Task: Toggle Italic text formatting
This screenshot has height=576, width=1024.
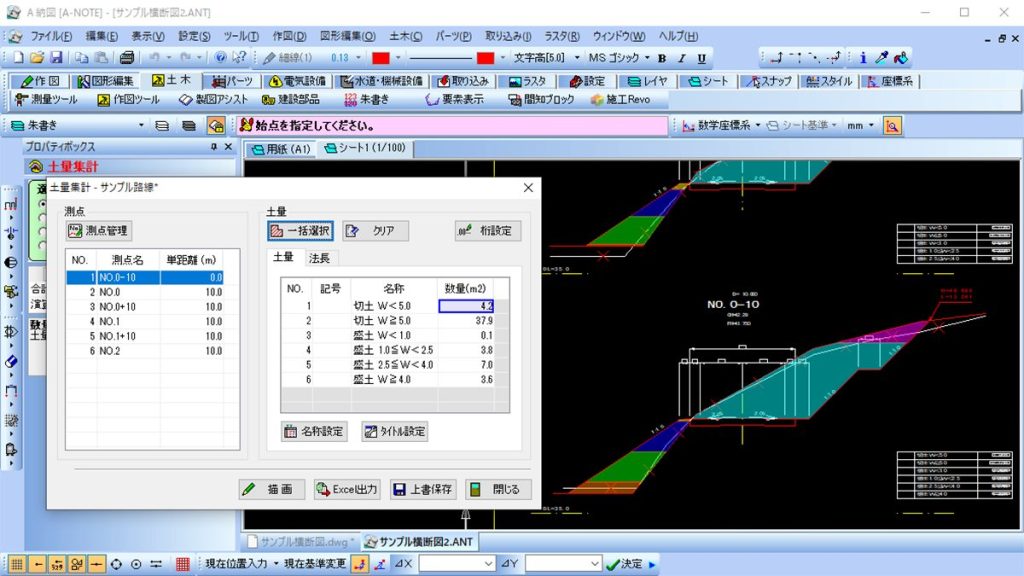Action: tap(681, 58)
